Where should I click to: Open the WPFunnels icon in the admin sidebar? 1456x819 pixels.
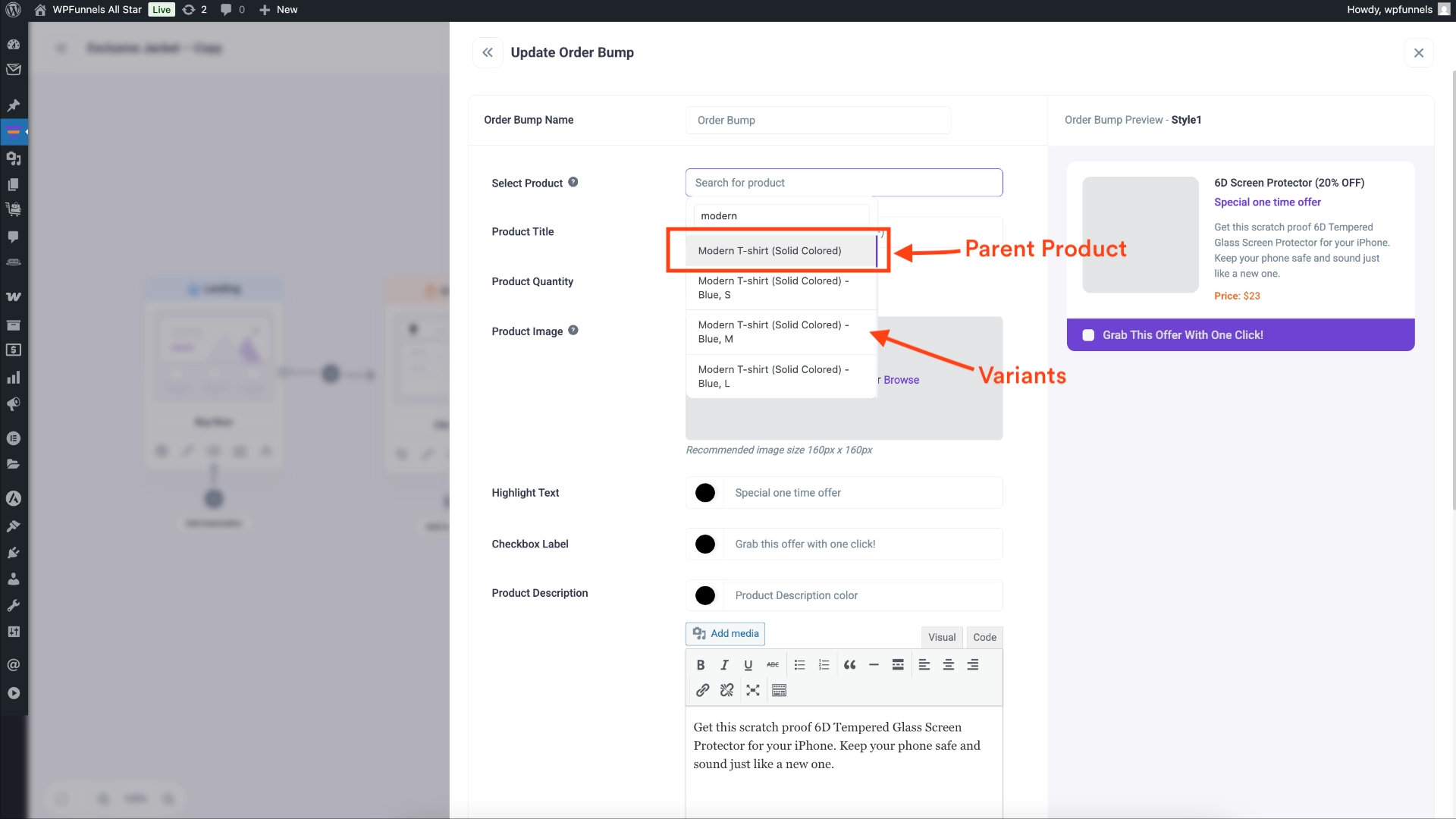[14, 131]
